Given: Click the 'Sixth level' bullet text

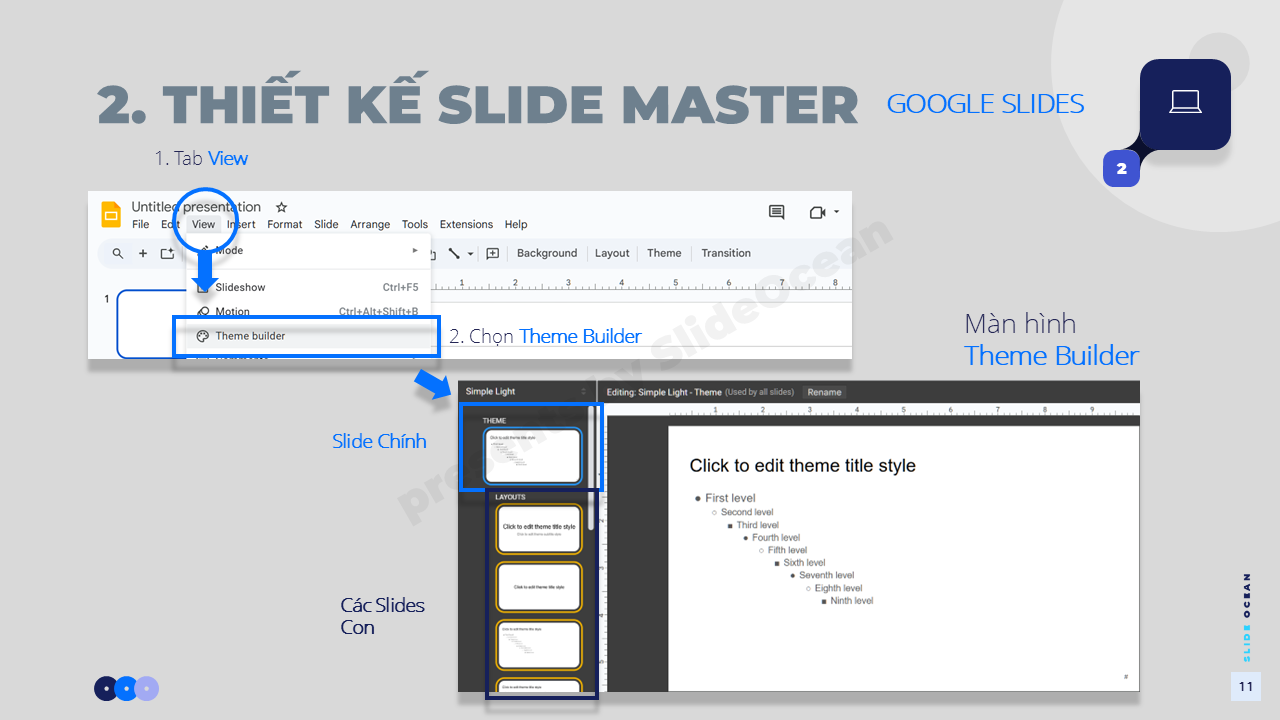Looking at the screenshot, I should pos(804,563).
